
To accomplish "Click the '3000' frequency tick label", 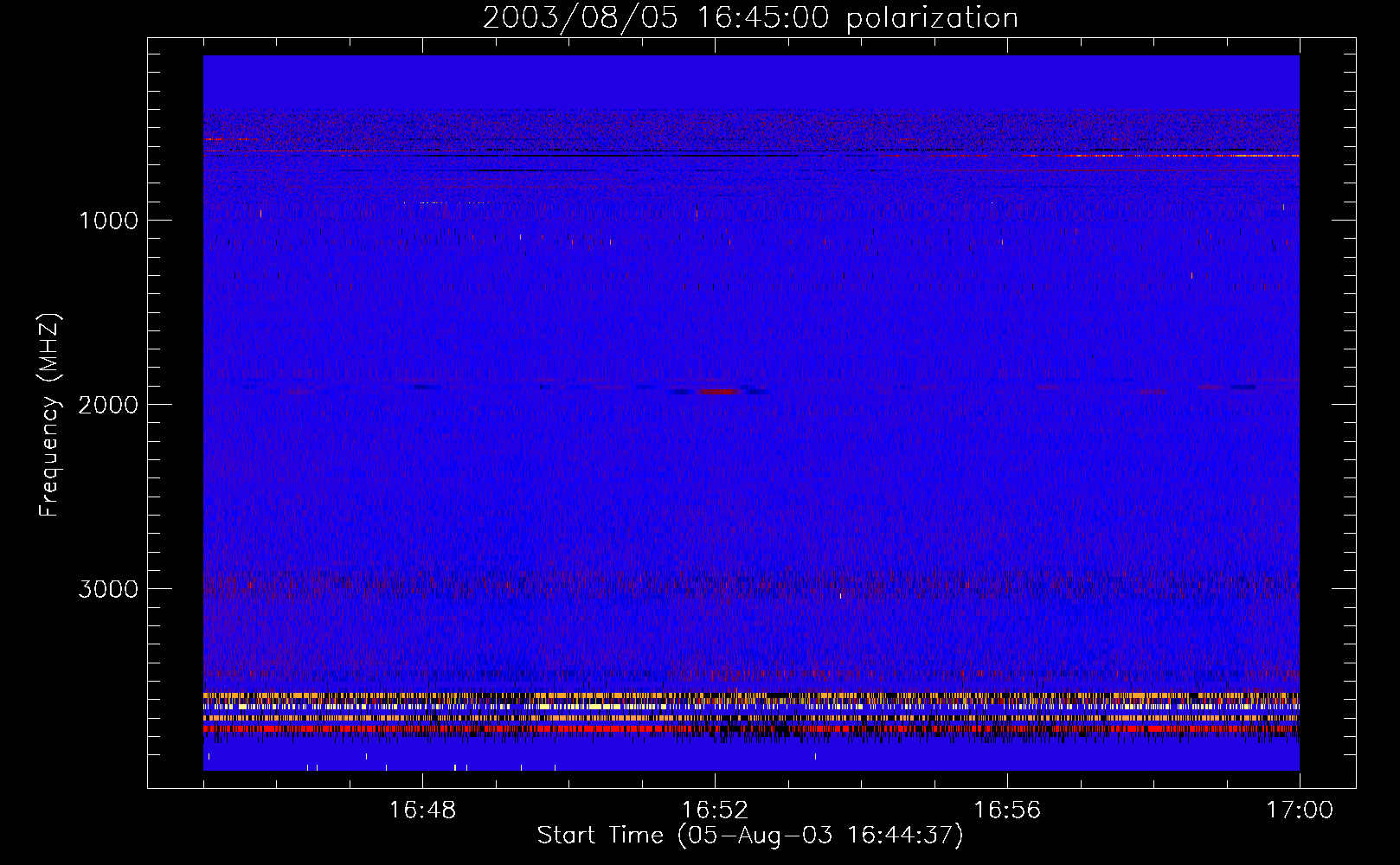I will pyautogui.click(x=108, y=589).
